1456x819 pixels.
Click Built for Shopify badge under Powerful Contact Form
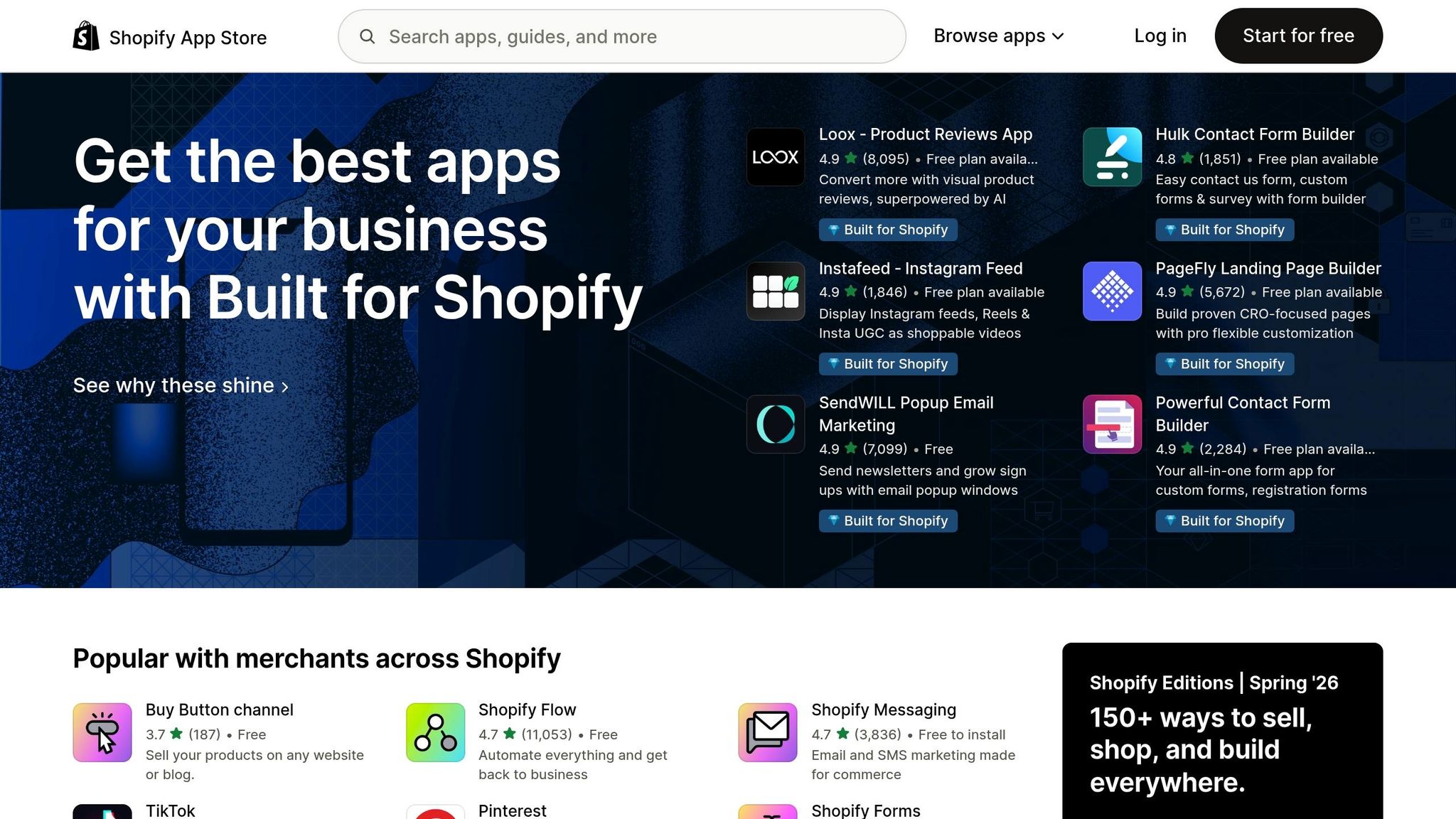coord(1225,521)
